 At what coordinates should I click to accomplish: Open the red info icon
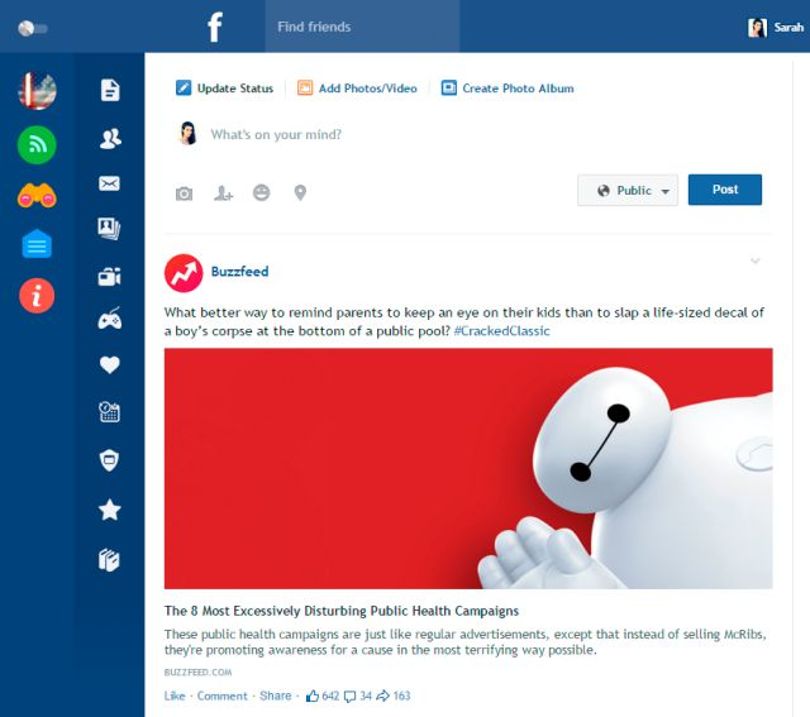(x=37, y=296)
